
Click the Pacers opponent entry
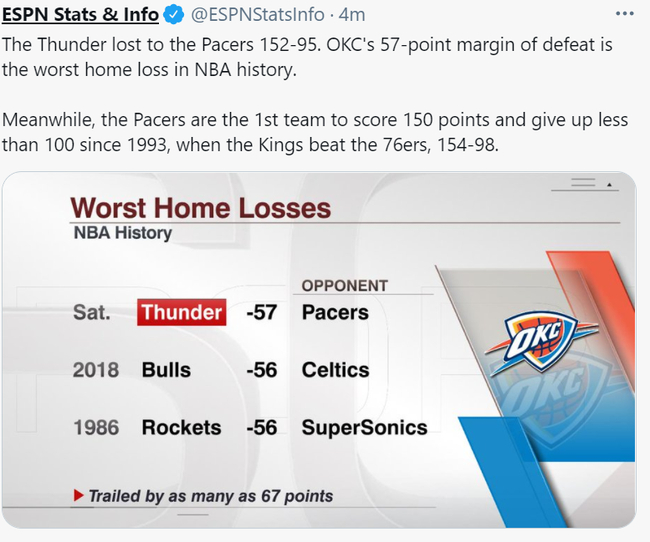(335, 312)
